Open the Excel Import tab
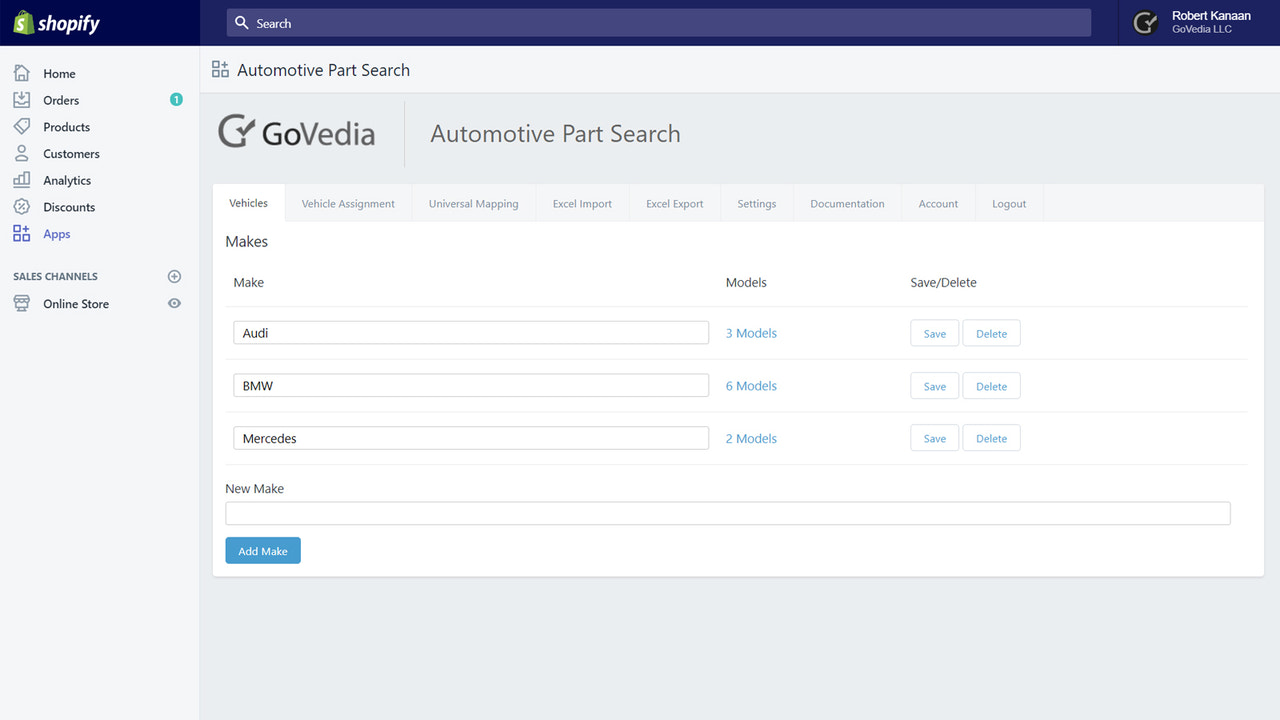This screenshot has height=720, width=1280. (581, 202)
